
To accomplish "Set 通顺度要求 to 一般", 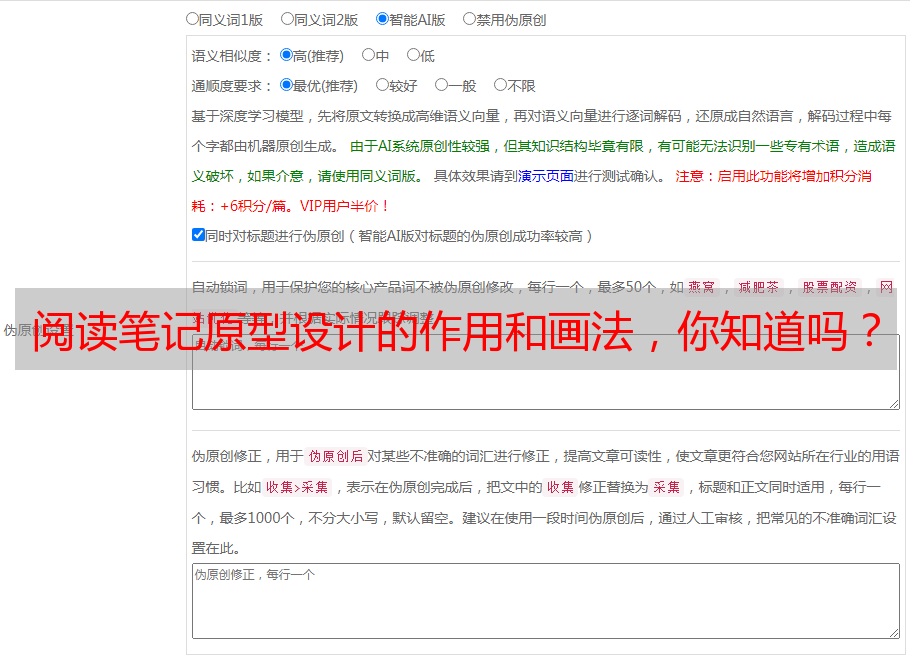I will pos(442,85).
